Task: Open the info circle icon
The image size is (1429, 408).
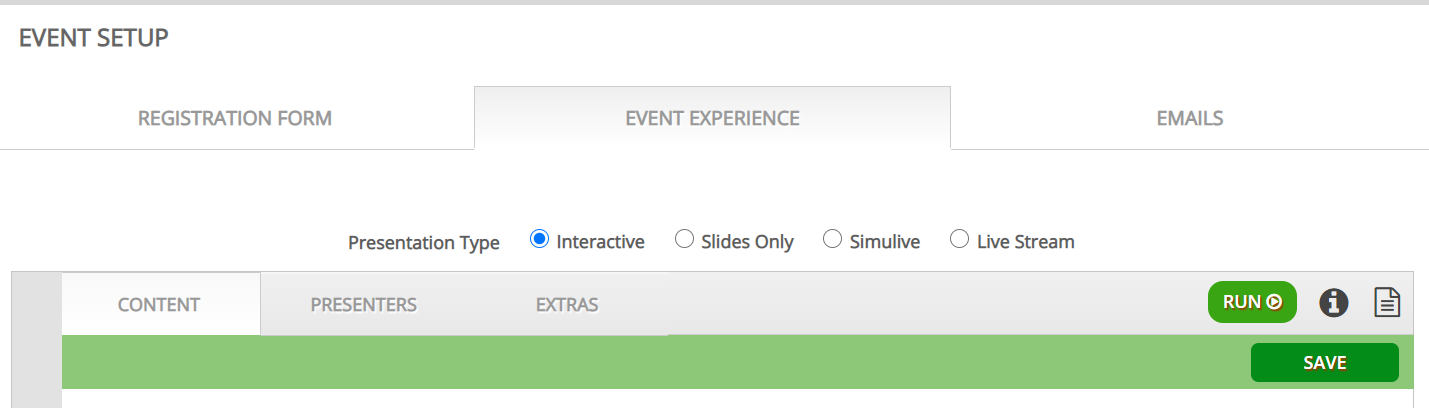Action: [1334, 303]
